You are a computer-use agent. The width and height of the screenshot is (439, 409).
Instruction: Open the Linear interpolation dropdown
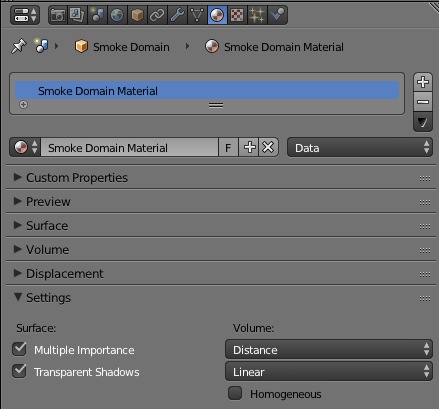(329, 371)
